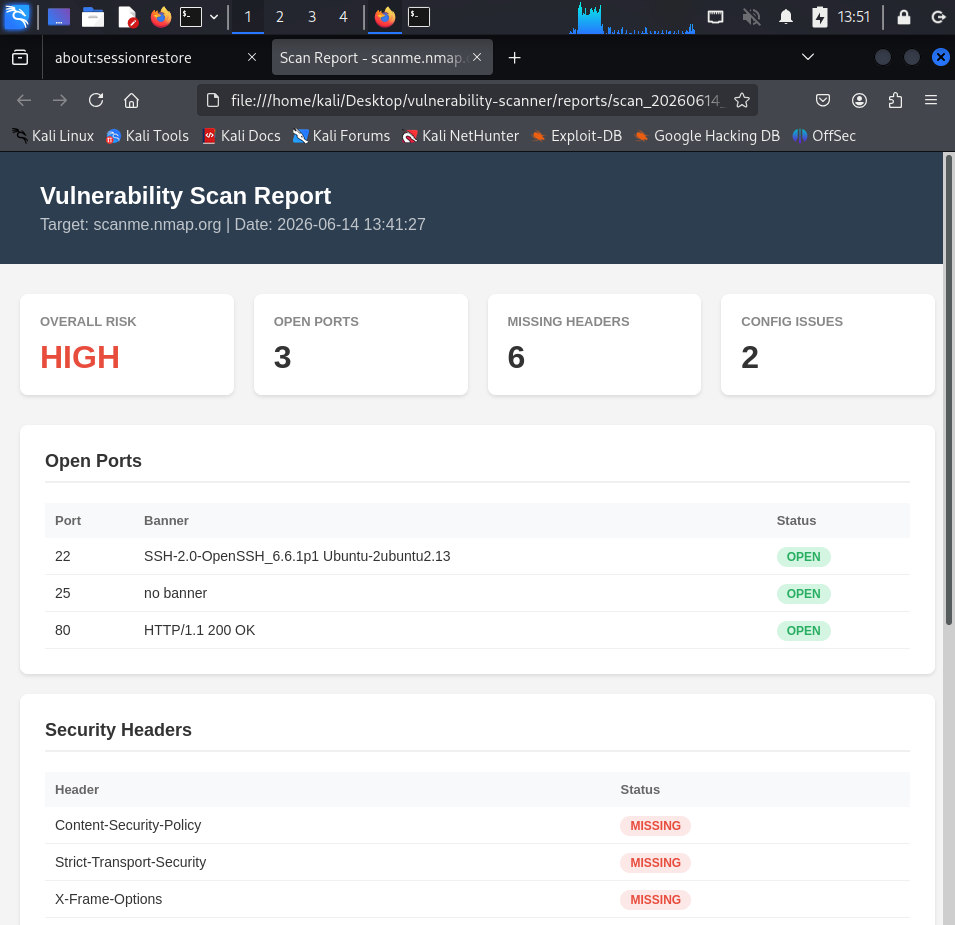Viewport: 955px width, 925px height.
Task: Open the Kali applications menu icon
Action: coord(16,16)
